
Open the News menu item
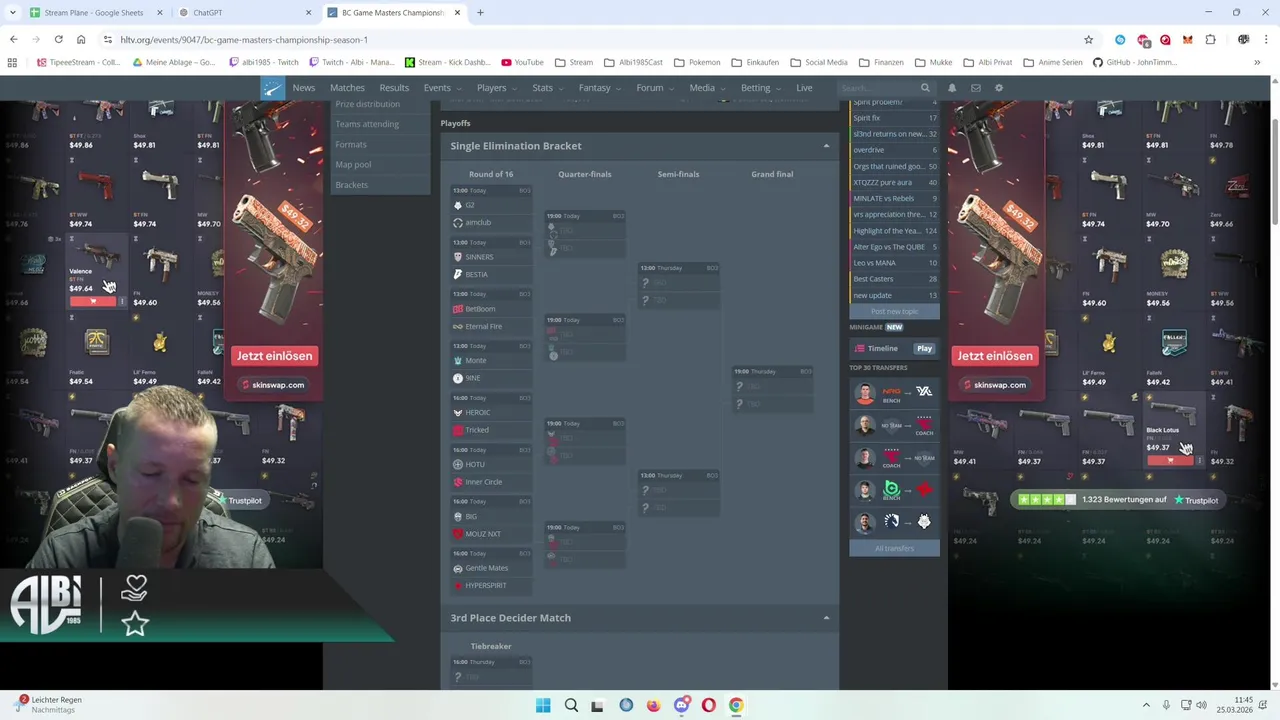click(x=303, y=88)
